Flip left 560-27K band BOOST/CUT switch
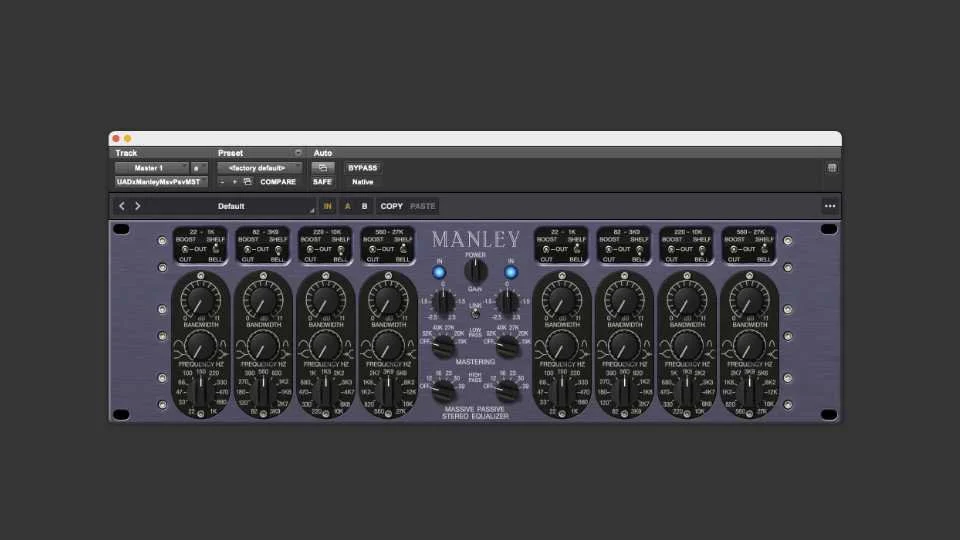This screenshot has width=960, height=540. click(x=372, y=249)
